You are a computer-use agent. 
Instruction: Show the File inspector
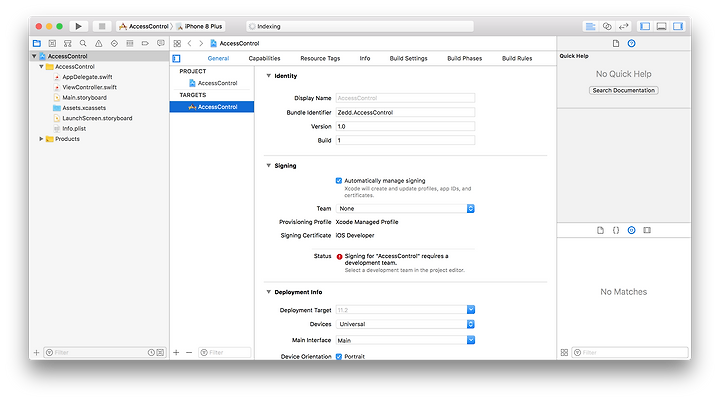[616, 43]
